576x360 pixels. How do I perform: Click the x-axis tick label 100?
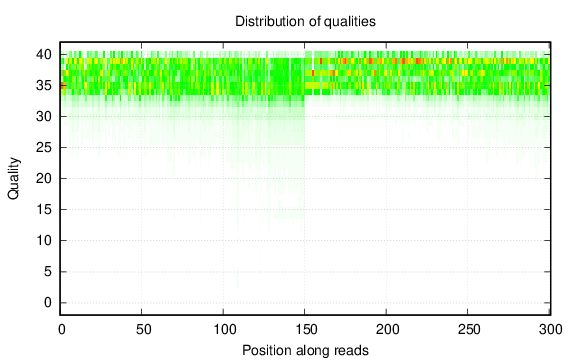coord(225,330)
